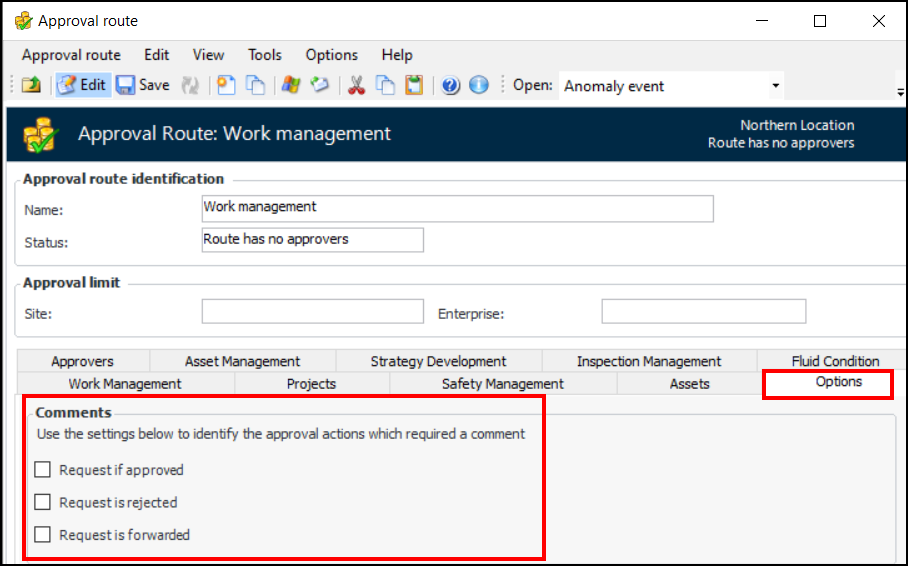
Task: Click the Cut scissors icon
Action: (356, 85)
